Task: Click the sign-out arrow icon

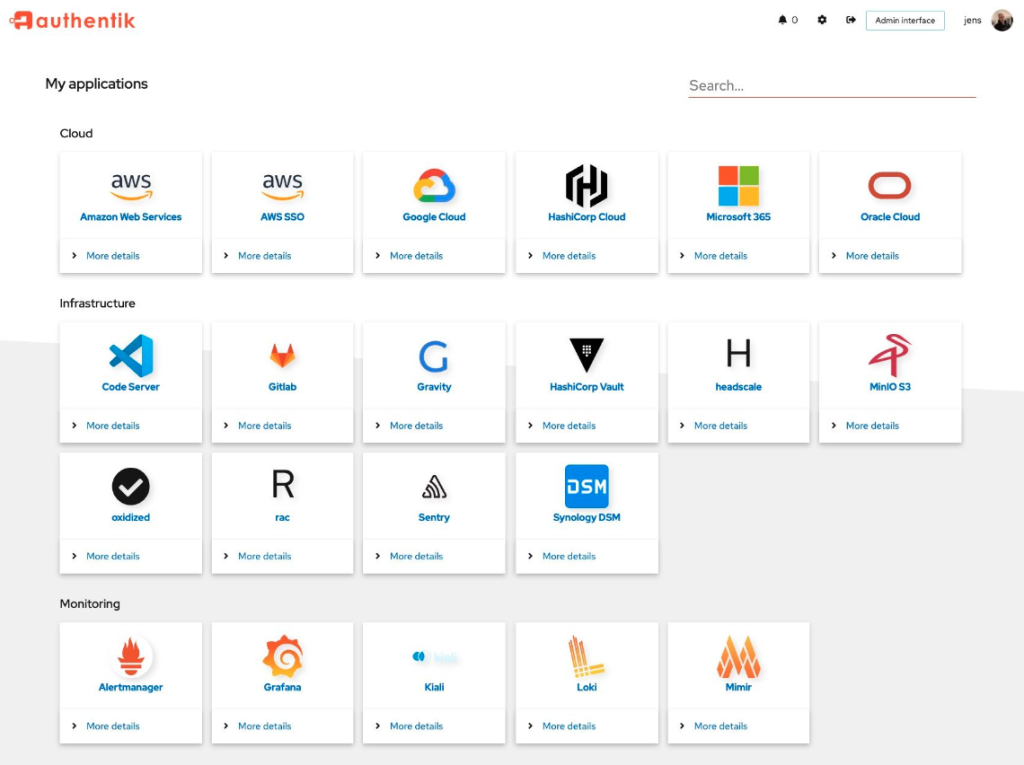Action: 850,20
